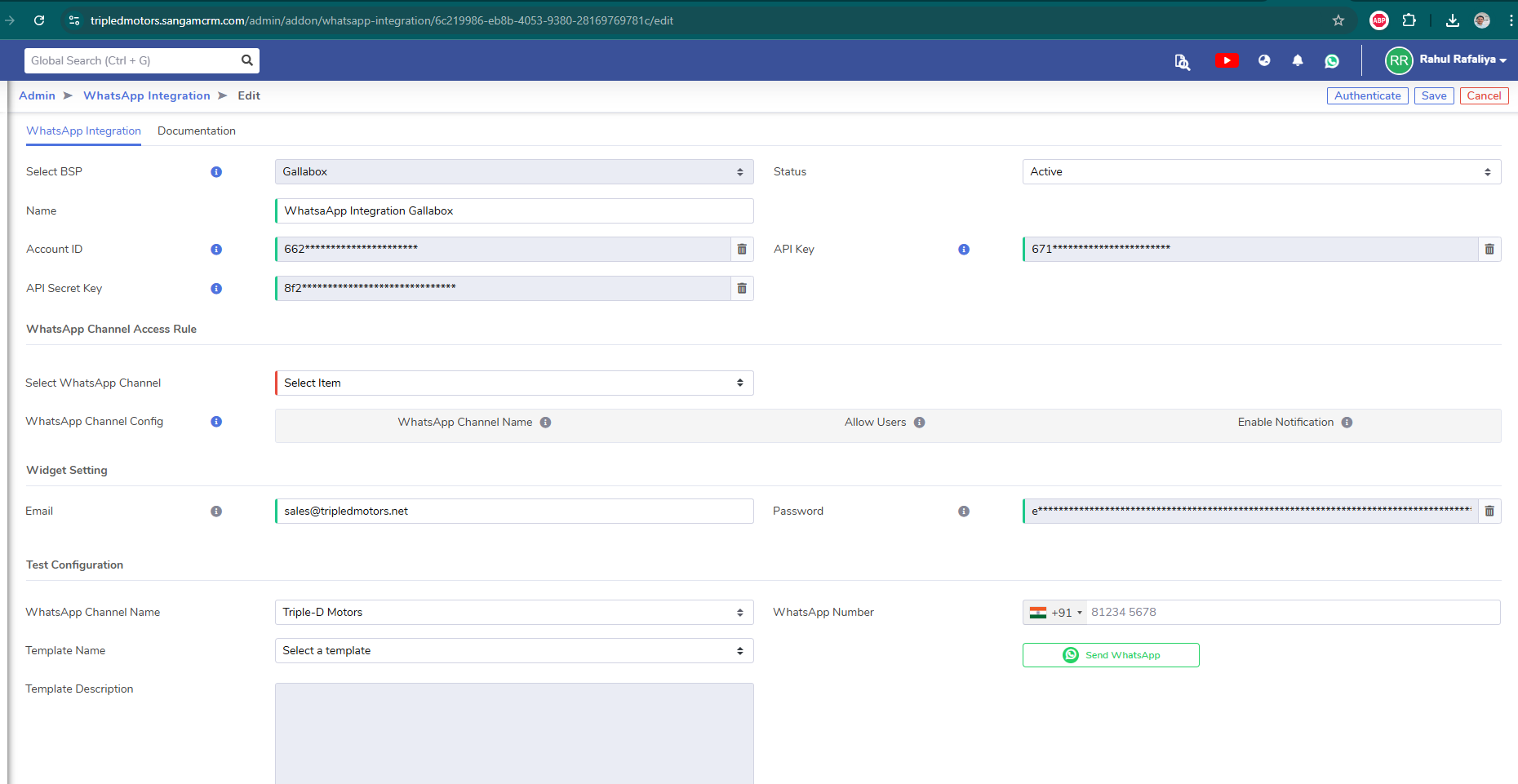This screenshot has height=784, width=1518.
Task: Click the Name input field
Action: pos(514,211)
